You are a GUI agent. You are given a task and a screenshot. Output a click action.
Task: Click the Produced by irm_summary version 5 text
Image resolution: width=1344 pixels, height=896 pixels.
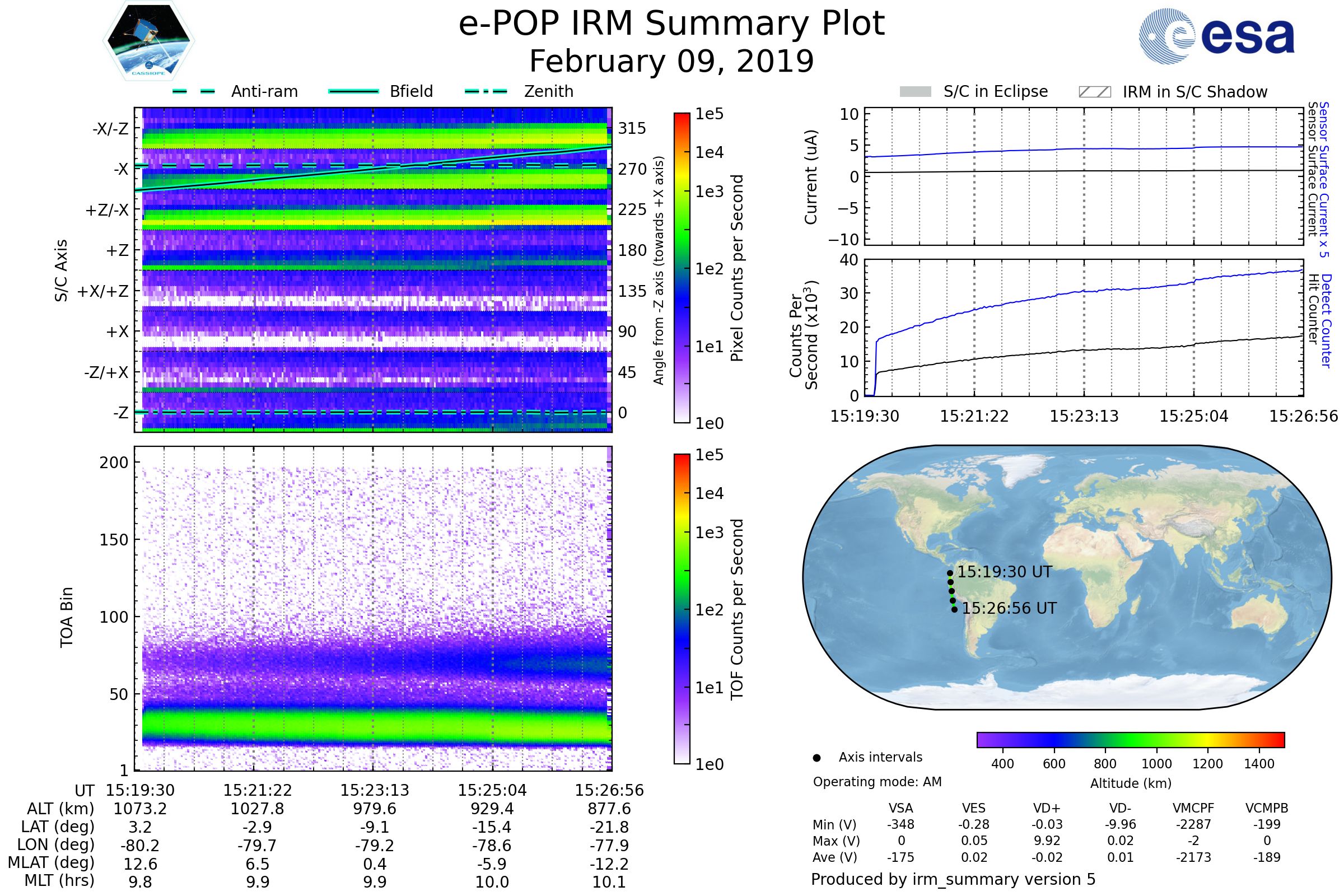(953, 879)
